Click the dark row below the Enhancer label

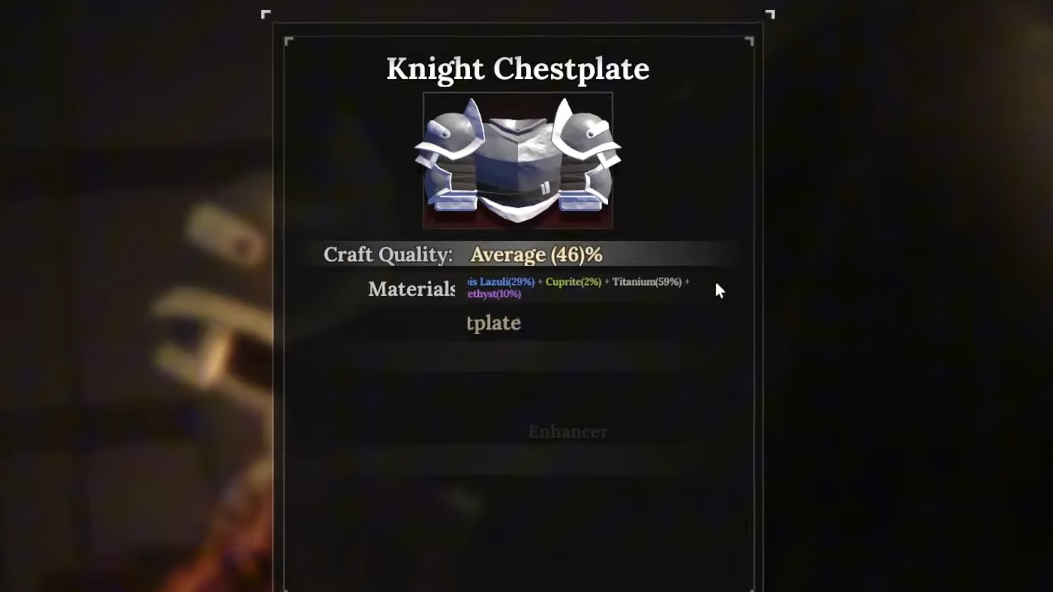[517, 460]
